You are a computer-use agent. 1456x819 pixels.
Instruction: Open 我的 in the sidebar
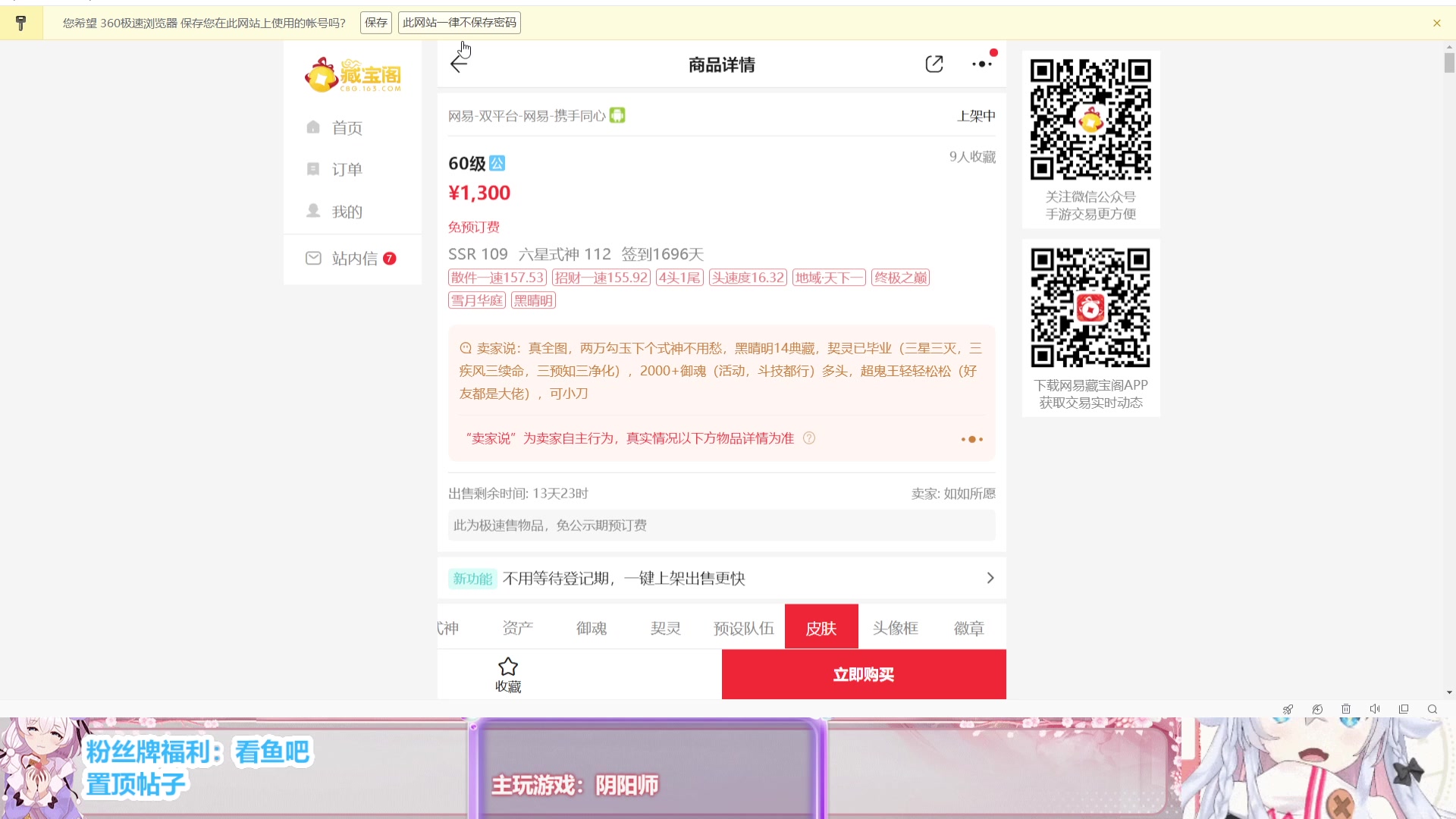[347, 212]
